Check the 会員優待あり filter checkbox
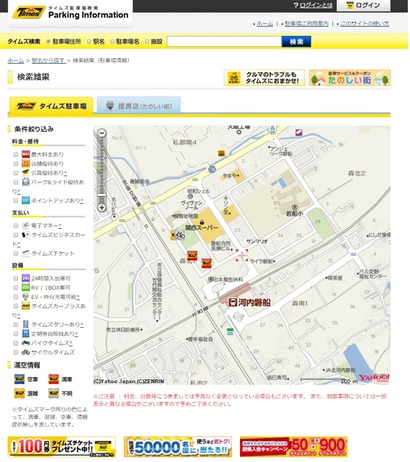 (x=16, y=173)
